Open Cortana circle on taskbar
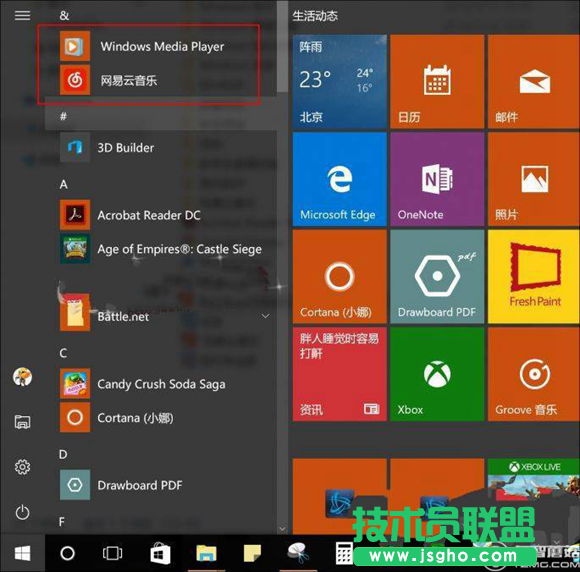The image size is (580, 572). [67, 554]
